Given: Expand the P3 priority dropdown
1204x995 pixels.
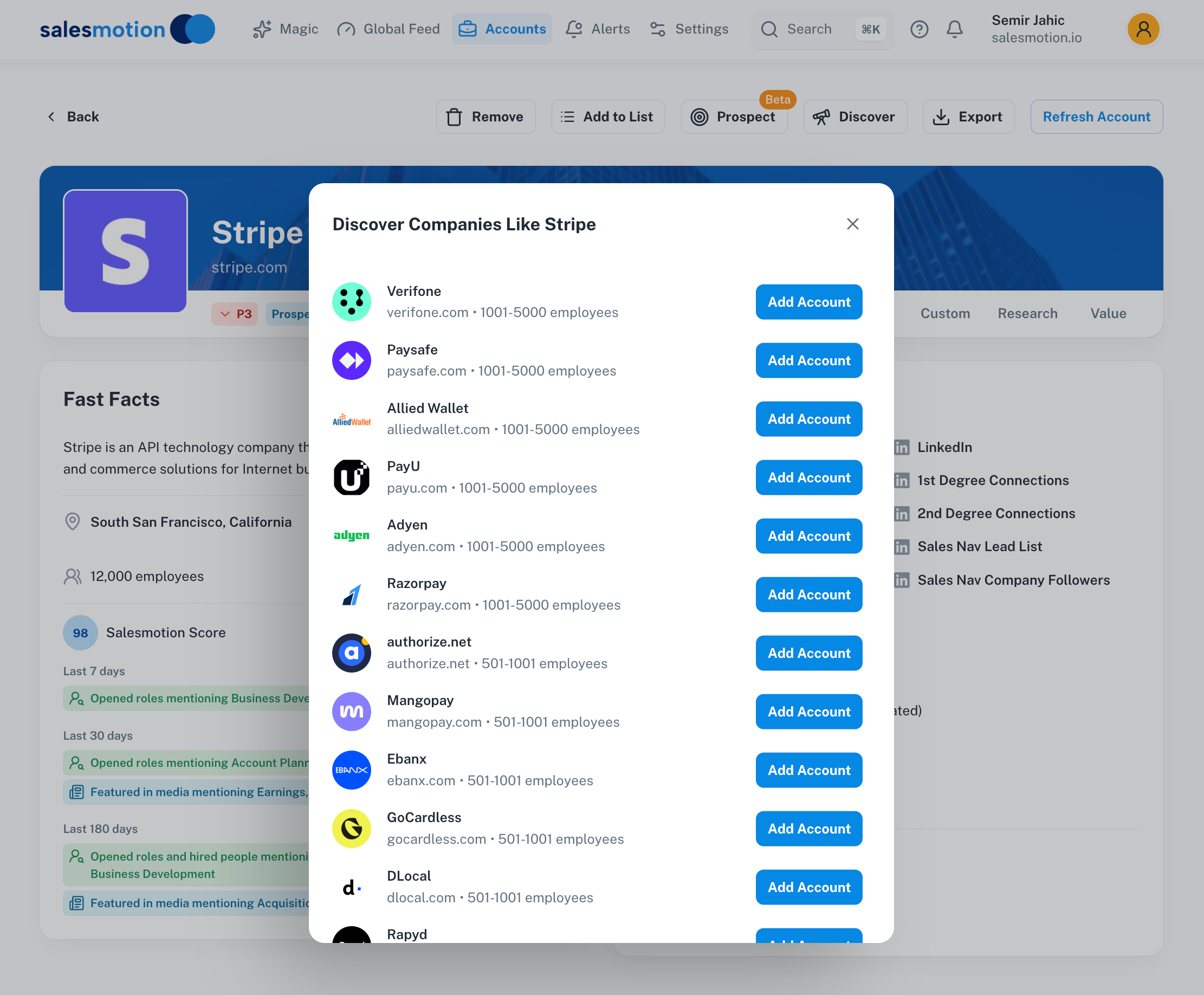Looking at the screenshot, I should coord(235,314).
